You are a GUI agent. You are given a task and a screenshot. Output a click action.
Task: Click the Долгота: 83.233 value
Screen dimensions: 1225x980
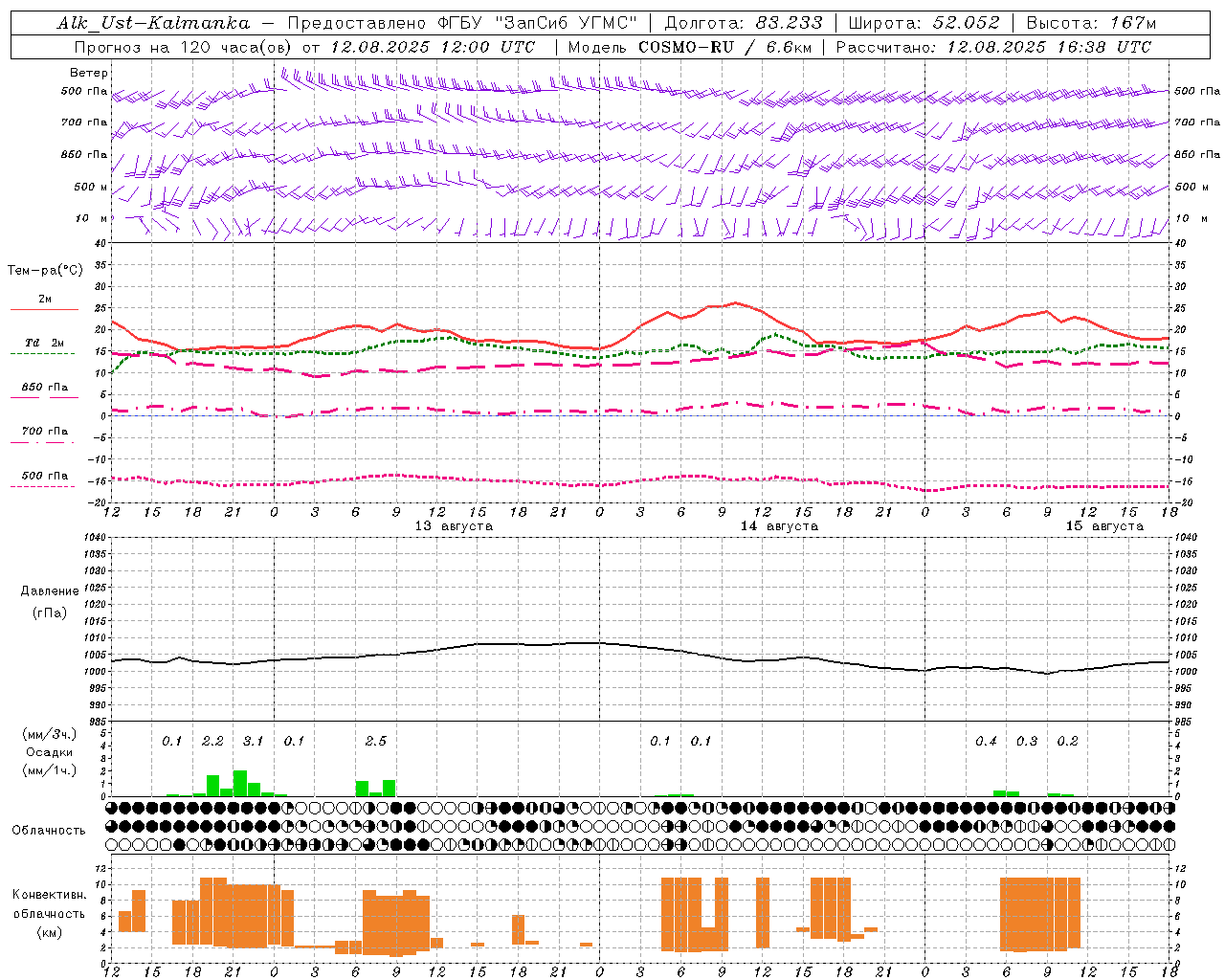[743, 23]
